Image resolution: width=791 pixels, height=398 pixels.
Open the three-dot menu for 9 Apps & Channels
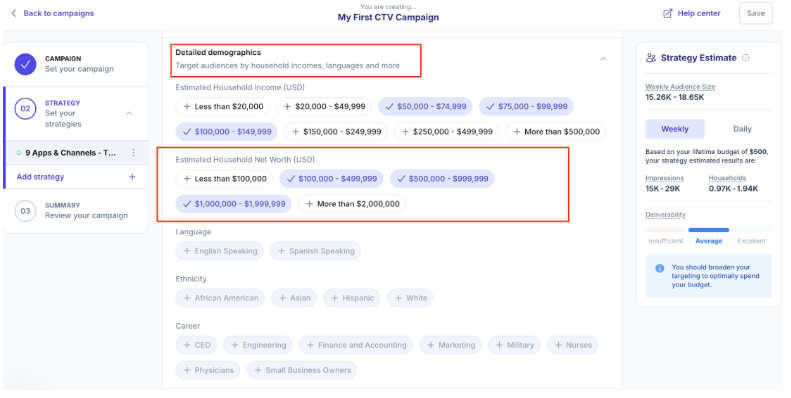(x=133, y=152)
